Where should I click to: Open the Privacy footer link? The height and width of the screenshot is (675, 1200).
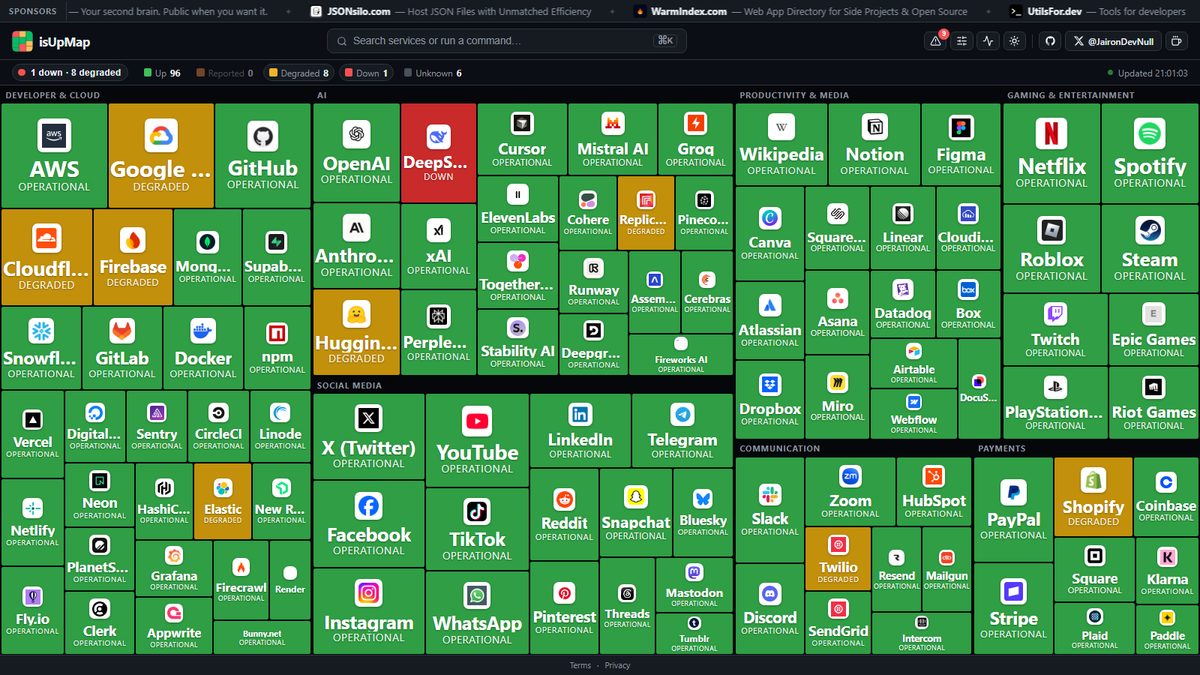coord(617,665)
